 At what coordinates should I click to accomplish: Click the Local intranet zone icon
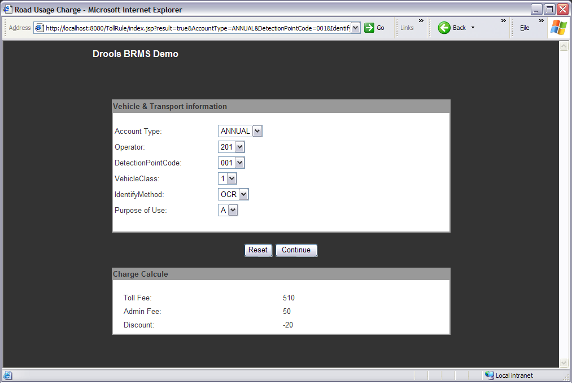pyautogui.click(x=489, y=375)
